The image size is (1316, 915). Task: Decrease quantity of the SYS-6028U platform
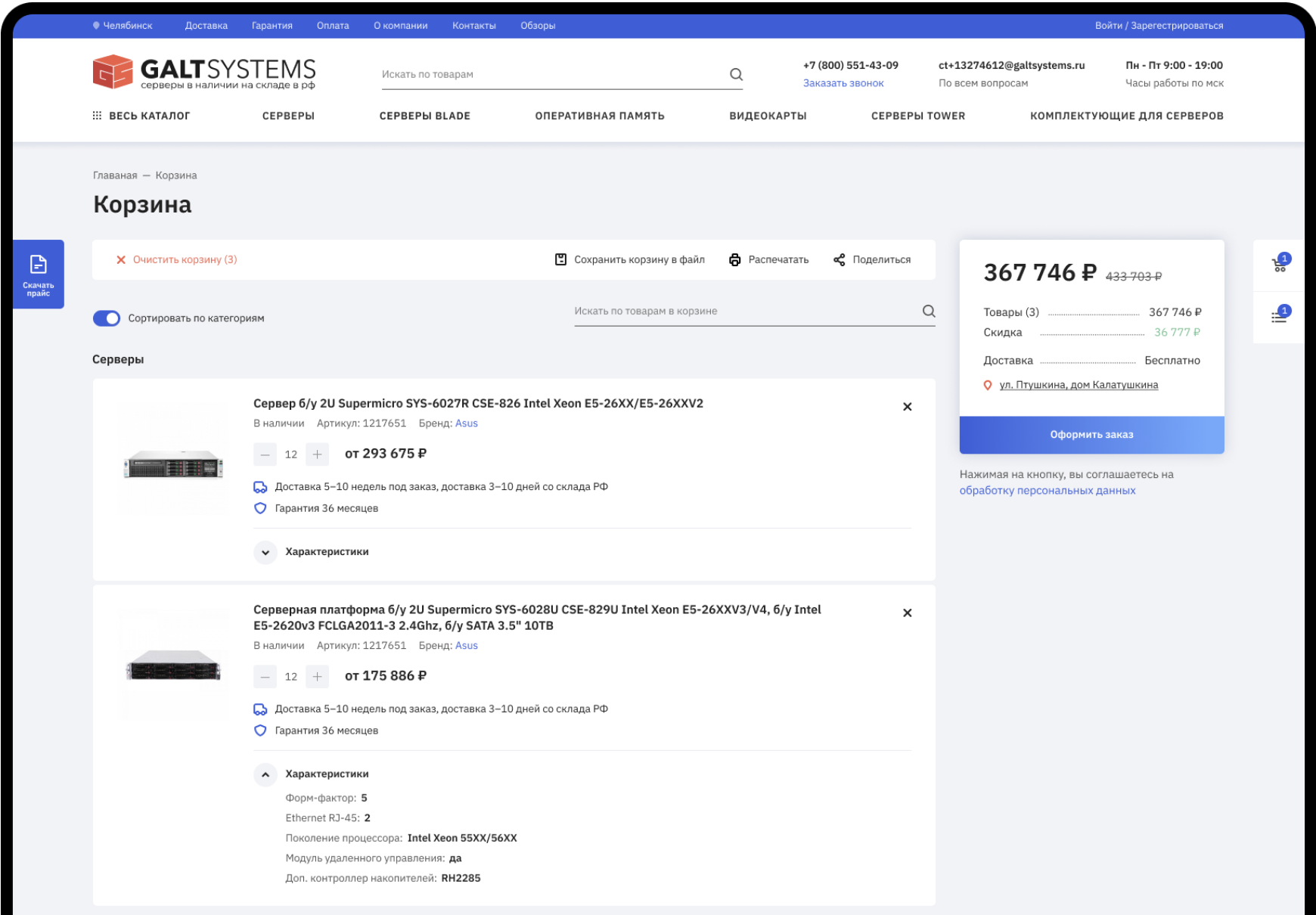(x=265, y=677)
